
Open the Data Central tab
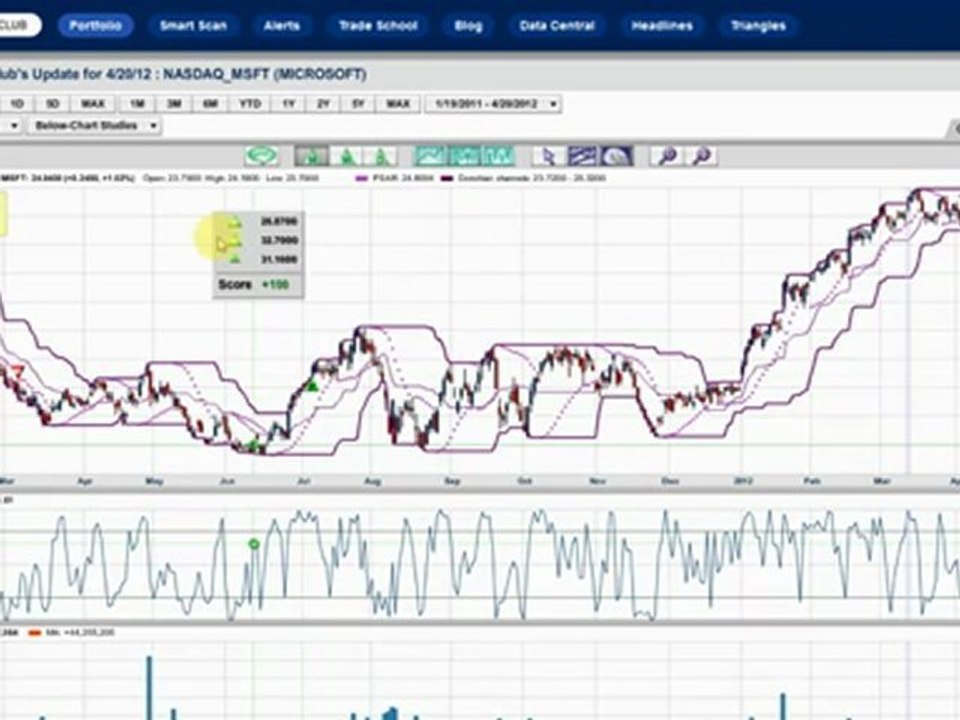pos(557,26)
